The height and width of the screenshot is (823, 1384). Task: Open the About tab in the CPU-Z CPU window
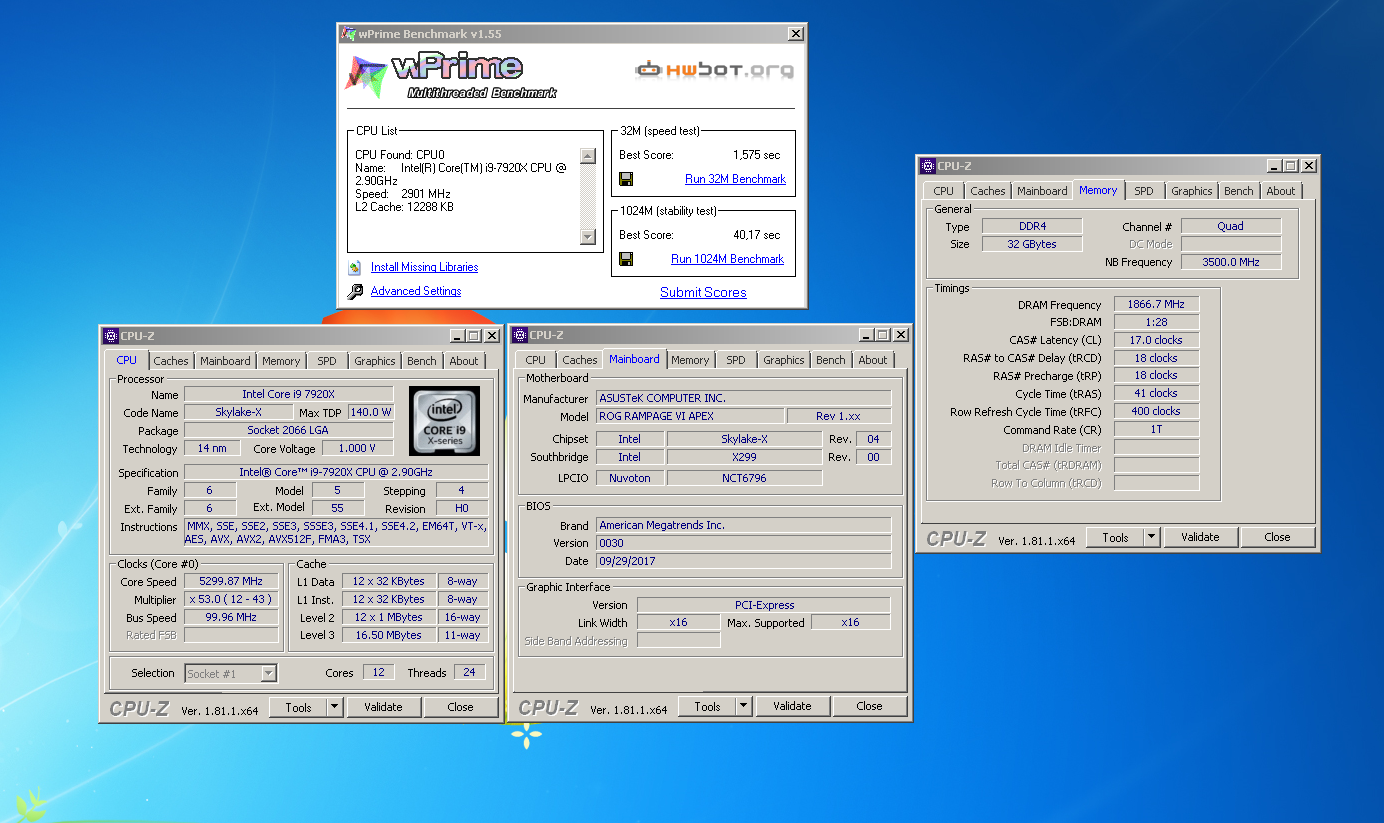[464, 361]
